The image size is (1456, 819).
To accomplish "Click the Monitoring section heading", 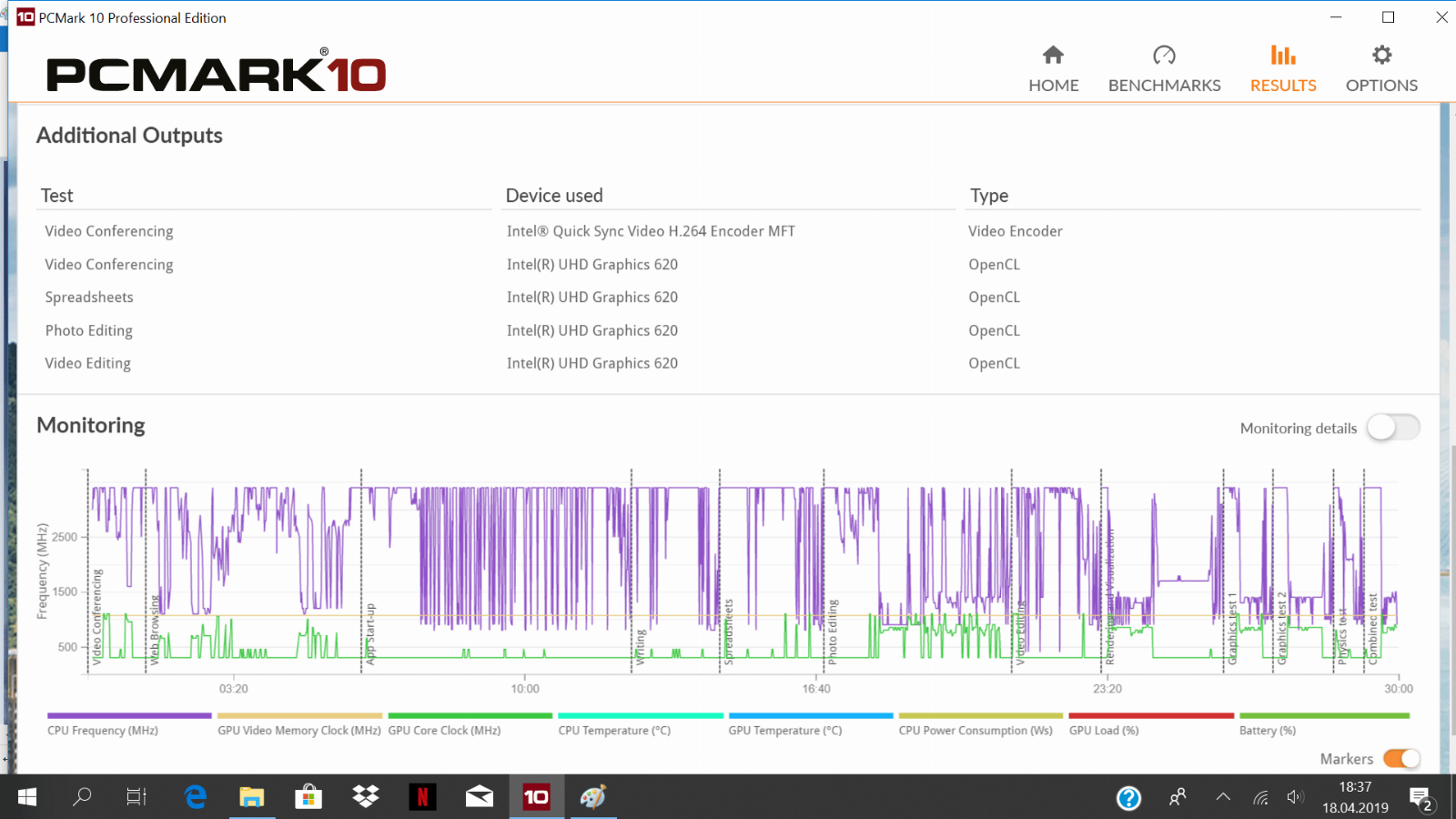I will (91, 425).
